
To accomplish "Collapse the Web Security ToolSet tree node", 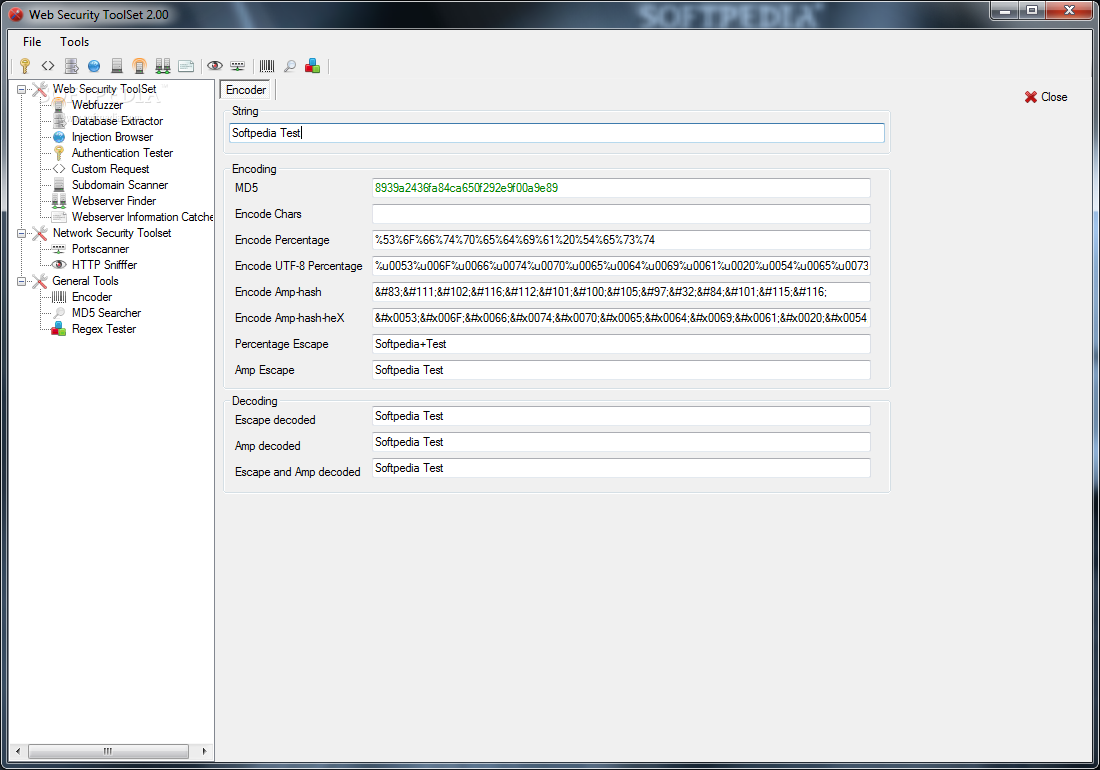I will click(22, 90).
